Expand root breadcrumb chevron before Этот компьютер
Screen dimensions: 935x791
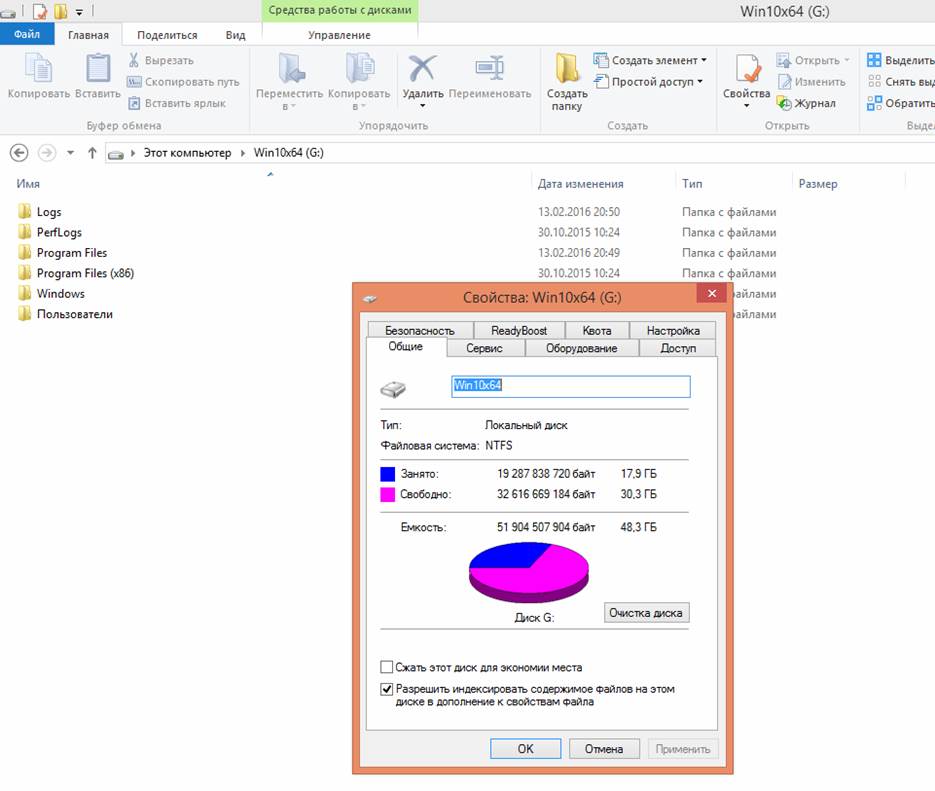point(133,153)
